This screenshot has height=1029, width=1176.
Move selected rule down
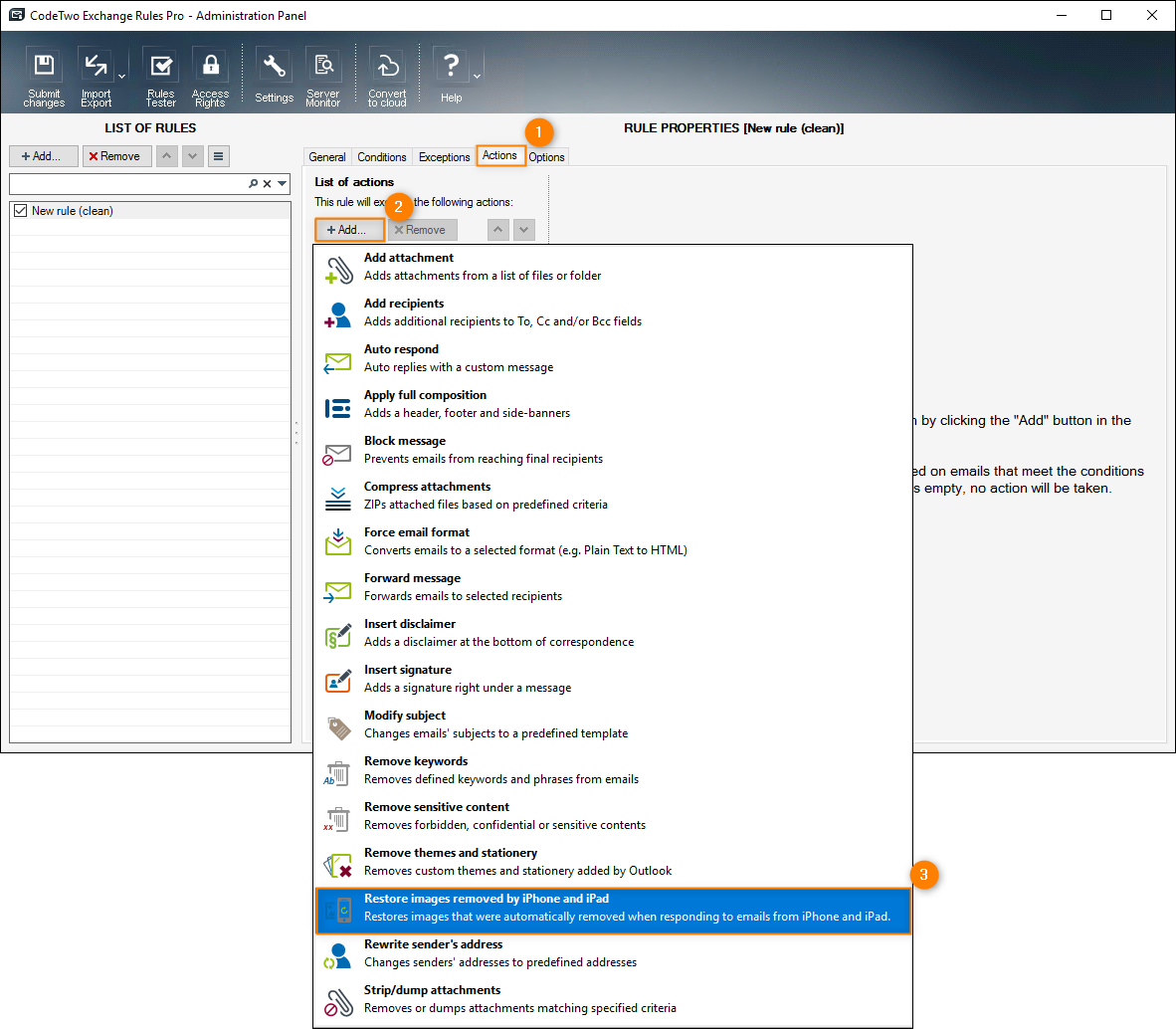[x=193, y=156]
